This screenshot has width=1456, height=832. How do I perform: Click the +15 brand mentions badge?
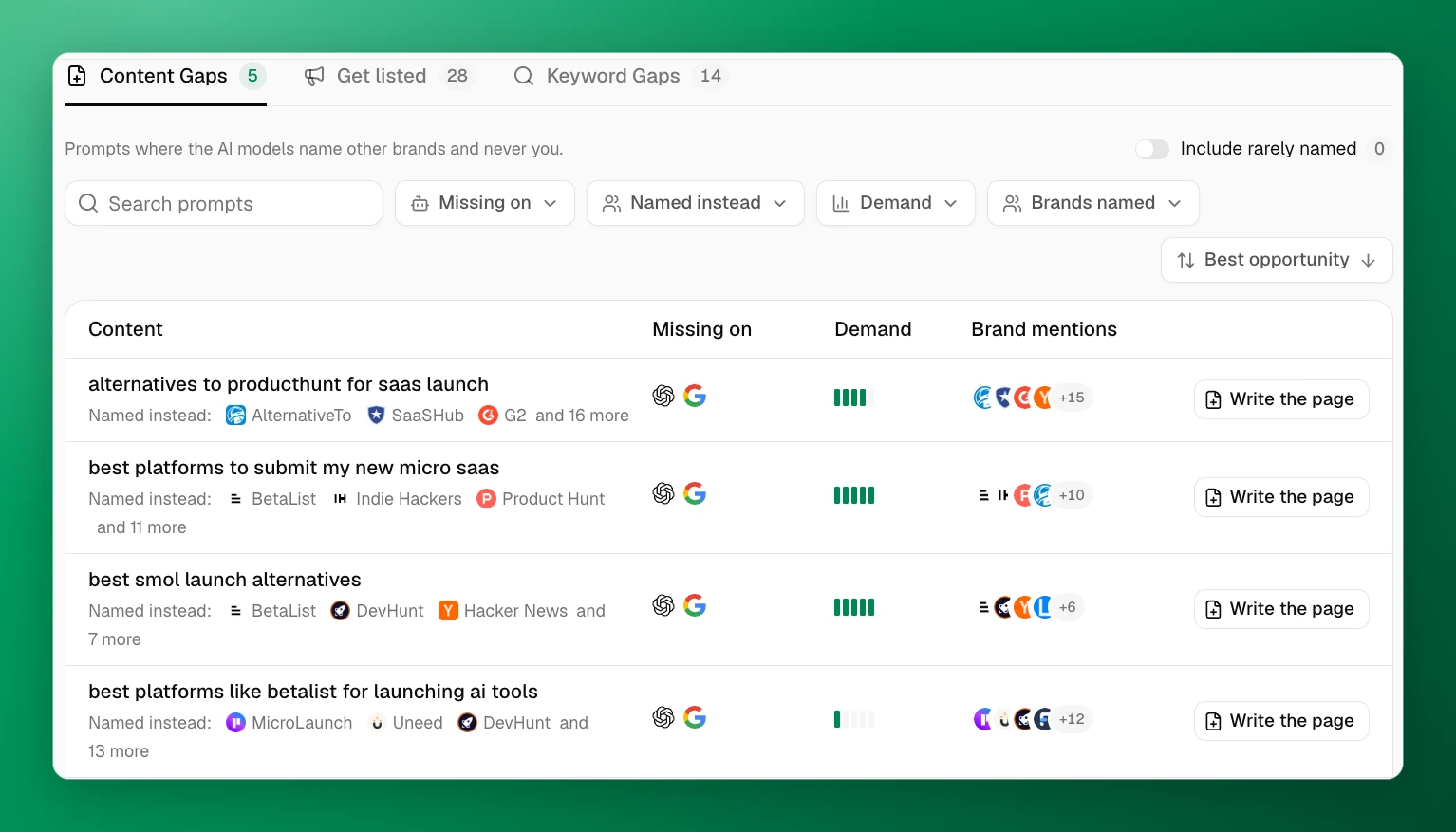1072,398
